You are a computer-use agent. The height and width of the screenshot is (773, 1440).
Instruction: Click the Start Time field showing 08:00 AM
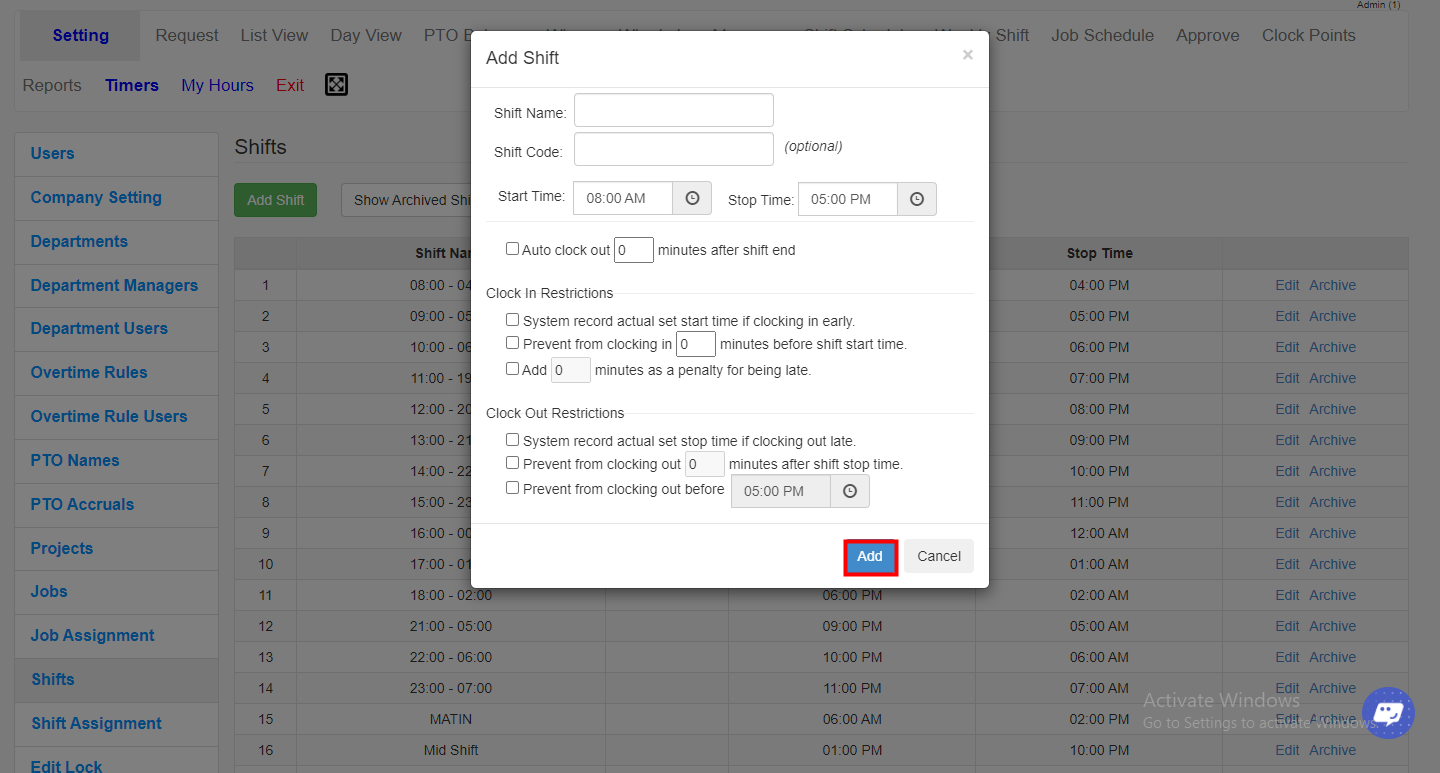coord(623,199)
